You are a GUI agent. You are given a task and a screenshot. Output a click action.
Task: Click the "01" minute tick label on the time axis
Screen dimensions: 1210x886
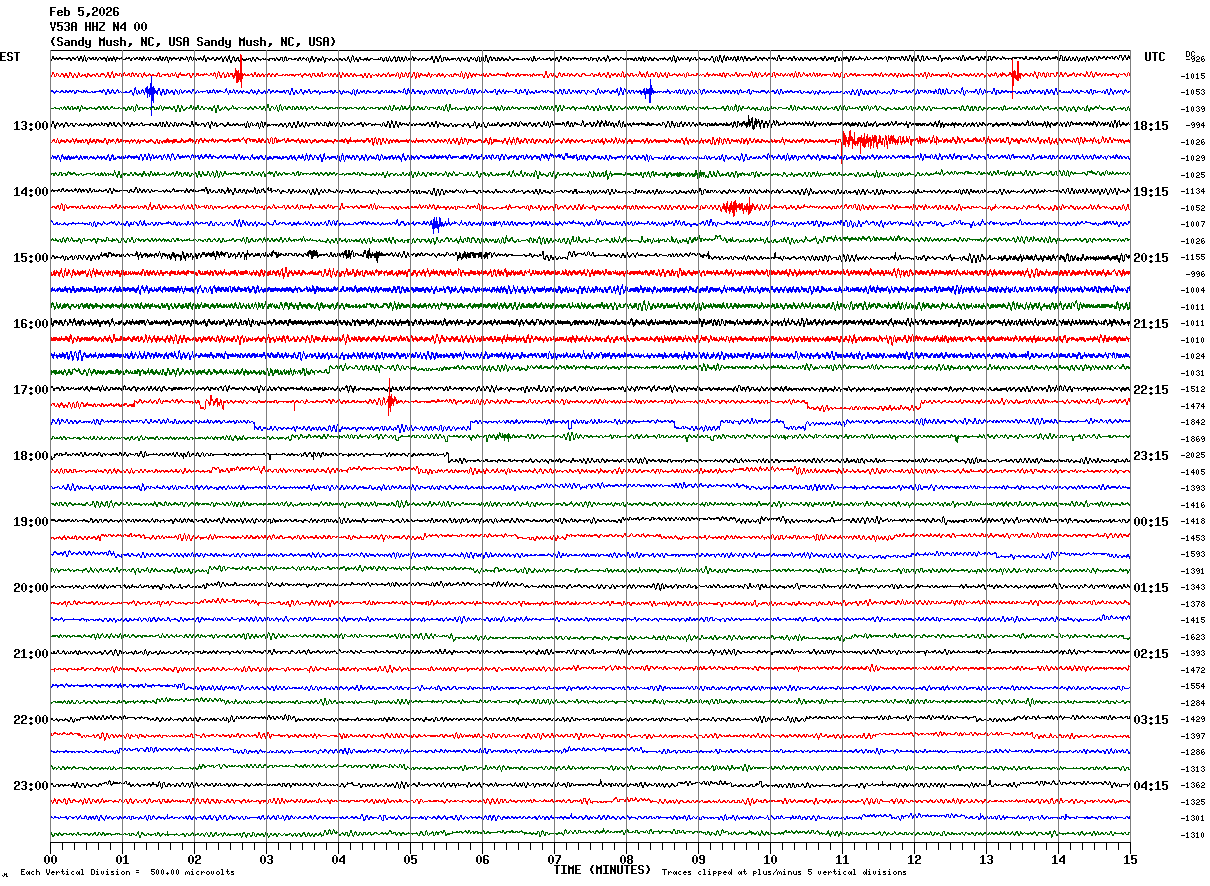point(122,859)
